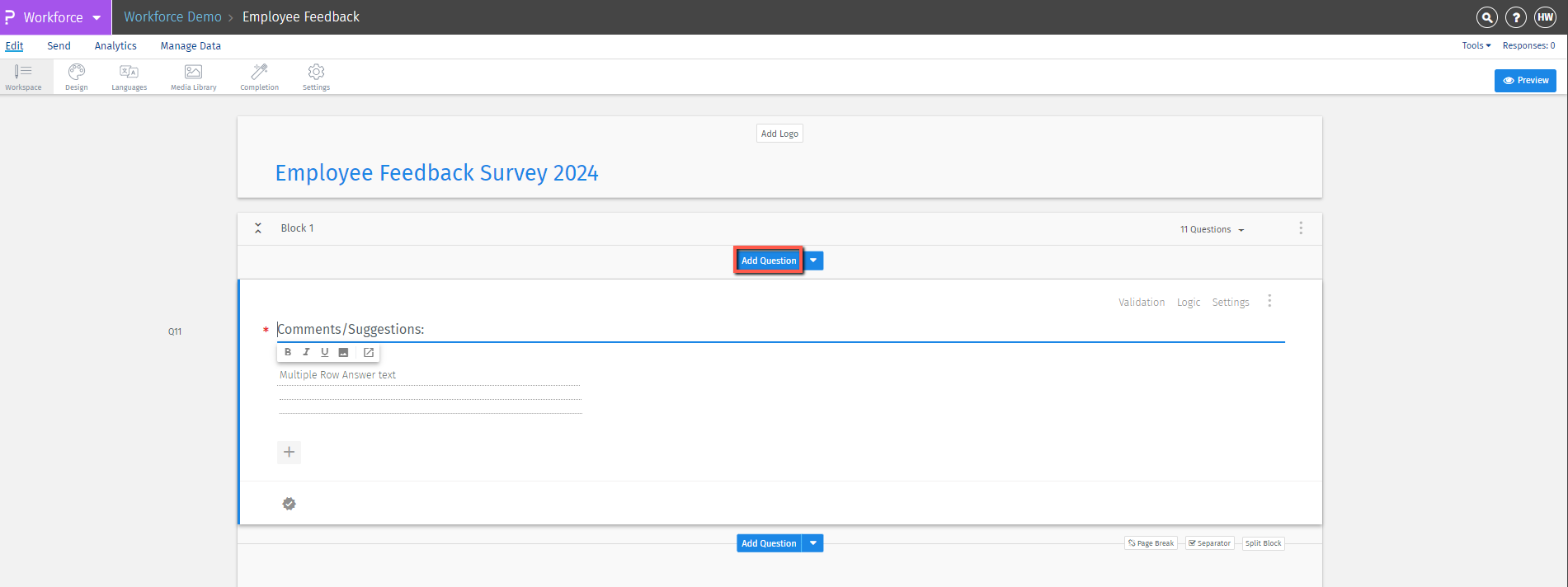Open the Media Library

click(194, 77)
